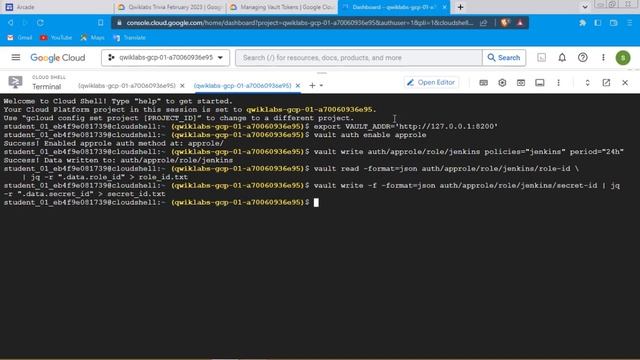Open Cloud Shell terminal settings gear
The image size is (640, 360).
point(502,83)
